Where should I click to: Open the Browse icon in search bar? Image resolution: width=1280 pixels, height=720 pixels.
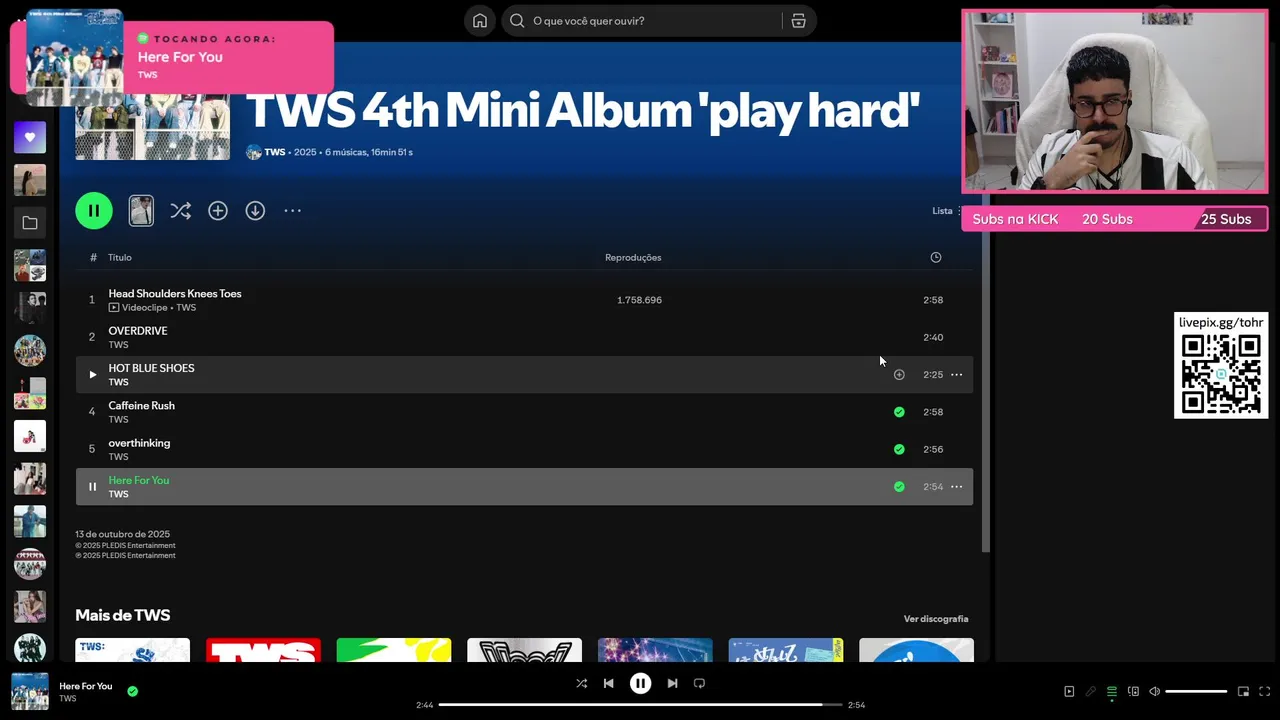click(x=798, y=21)
